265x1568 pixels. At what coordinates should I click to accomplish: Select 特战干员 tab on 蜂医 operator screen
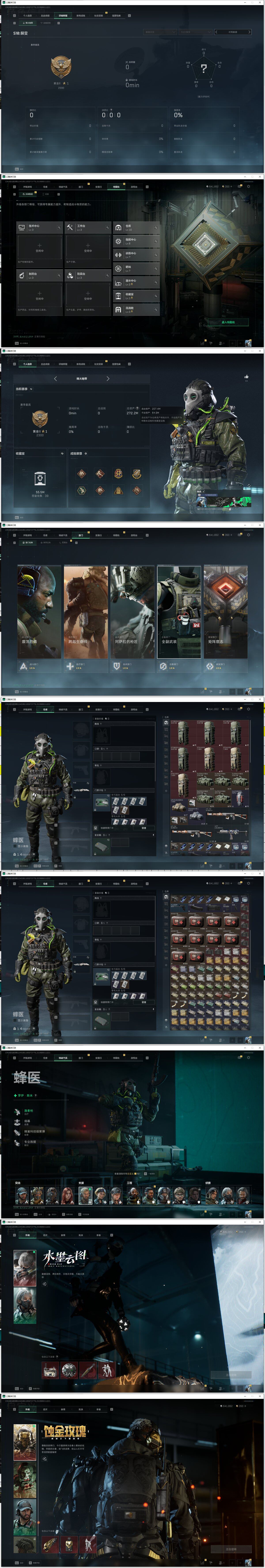point(63,1058)
